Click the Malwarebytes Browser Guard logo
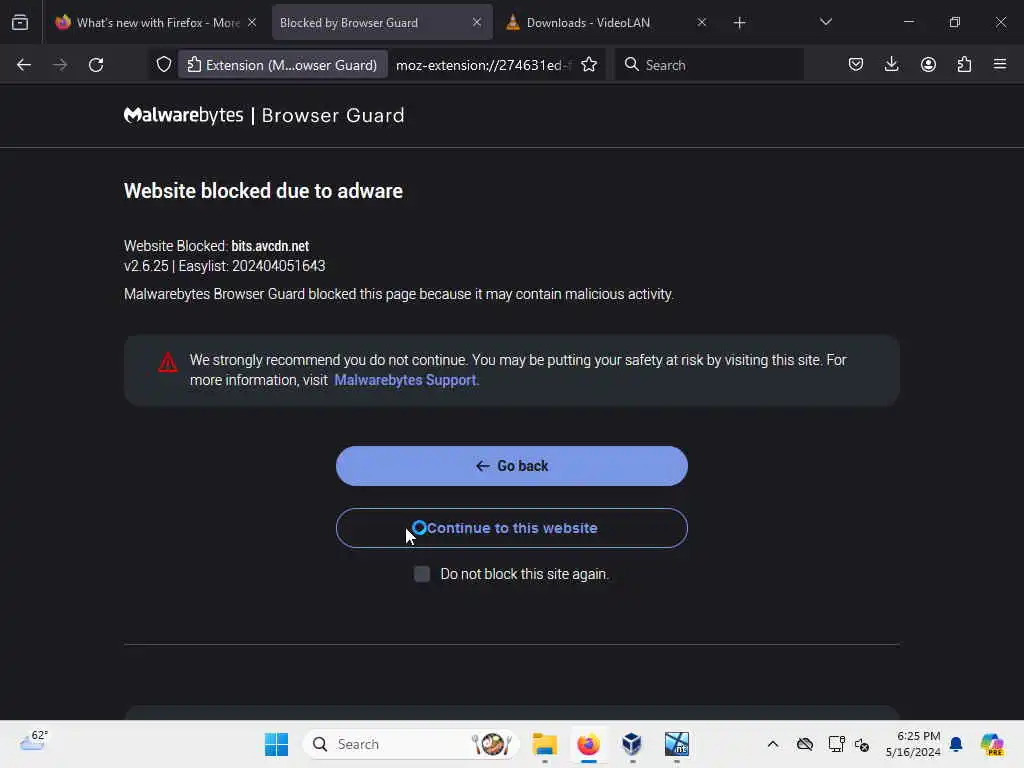Viewport: 1024px width, 768px height. pos(264,116)
